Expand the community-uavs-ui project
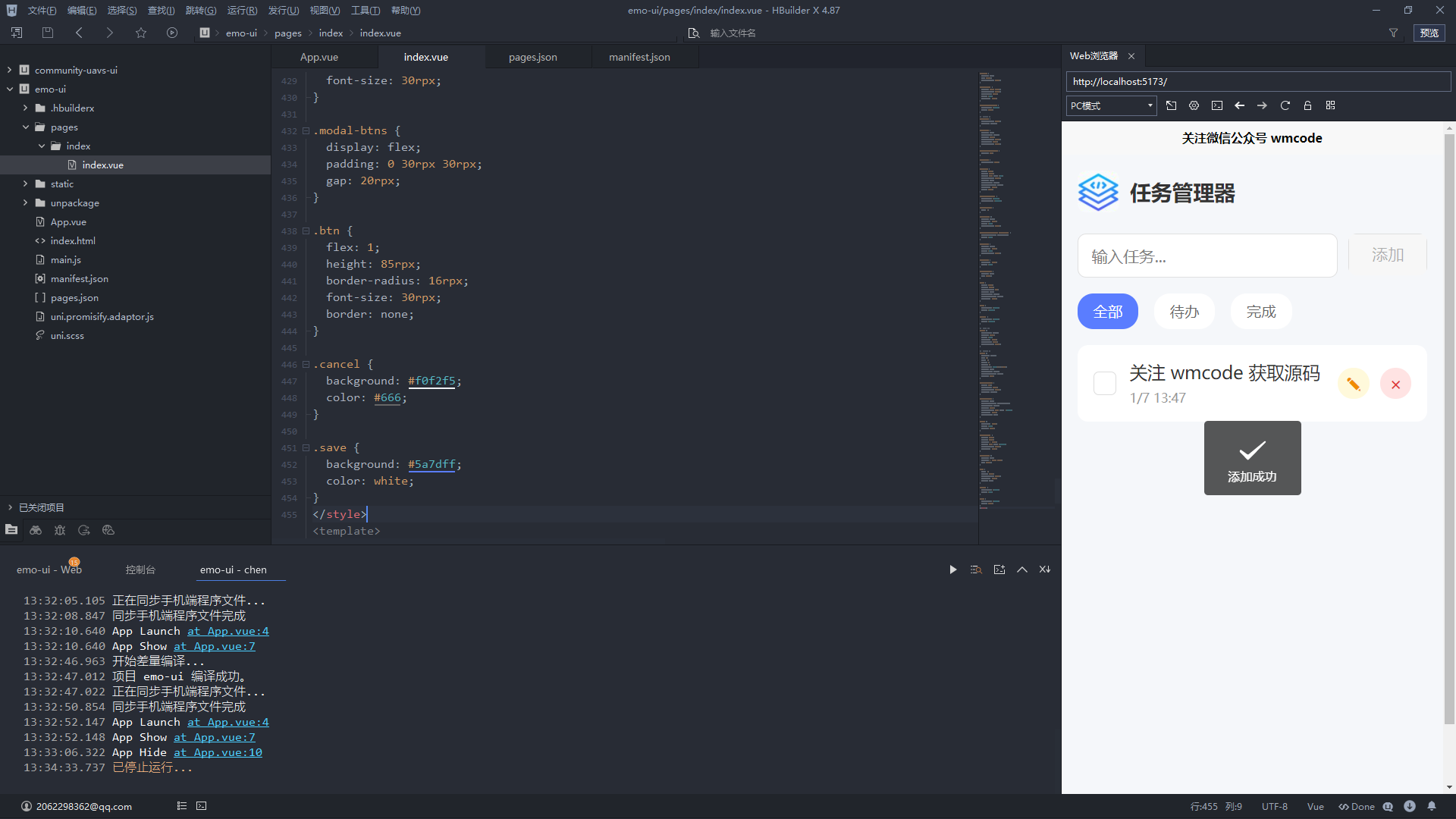 pyautogui.click(x=10, y=70)
